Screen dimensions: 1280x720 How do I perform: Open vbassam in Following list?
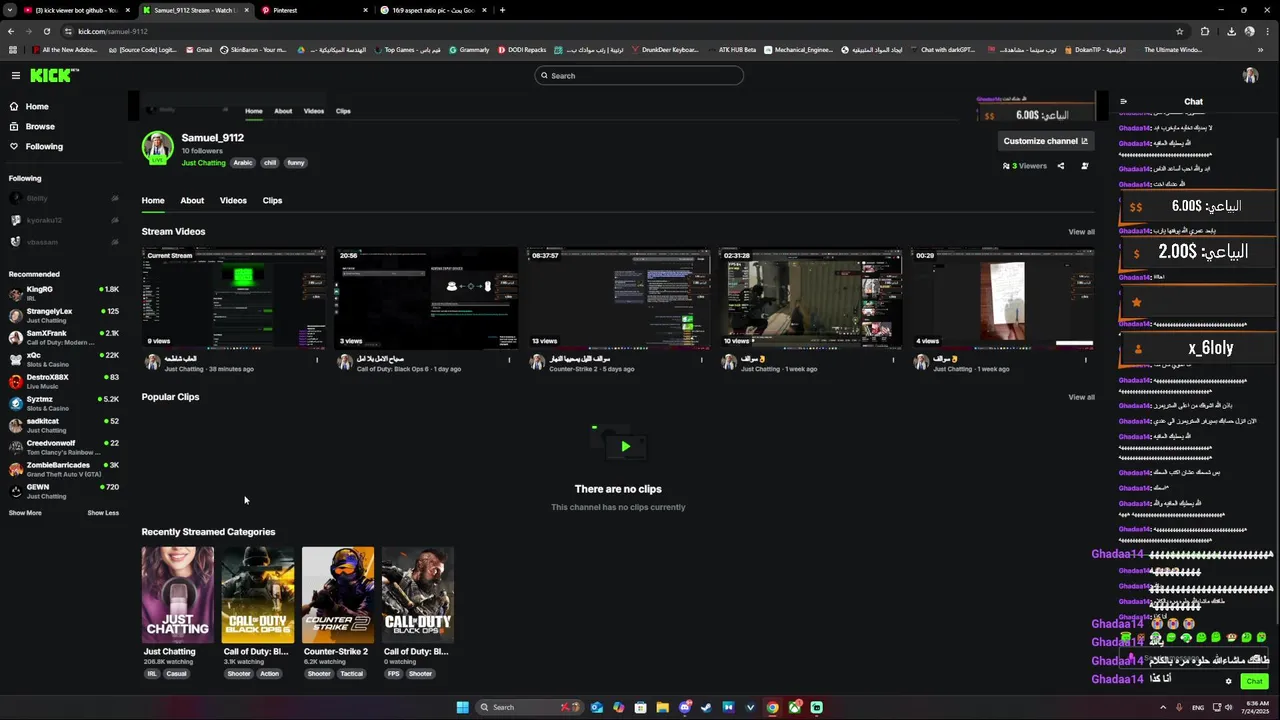pos(64,242)
